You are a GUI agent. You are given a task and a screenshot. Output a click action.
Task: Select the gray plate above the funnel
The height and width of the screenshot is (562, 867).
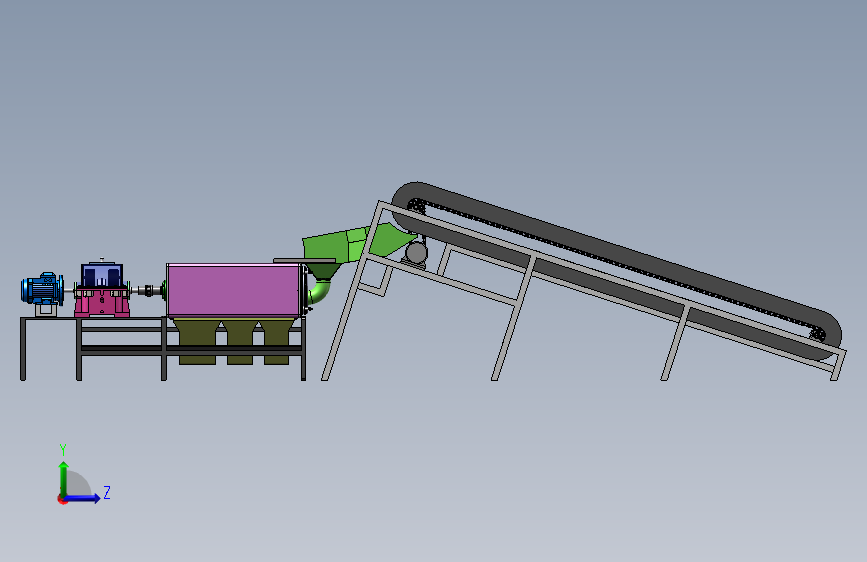(305, 260)
